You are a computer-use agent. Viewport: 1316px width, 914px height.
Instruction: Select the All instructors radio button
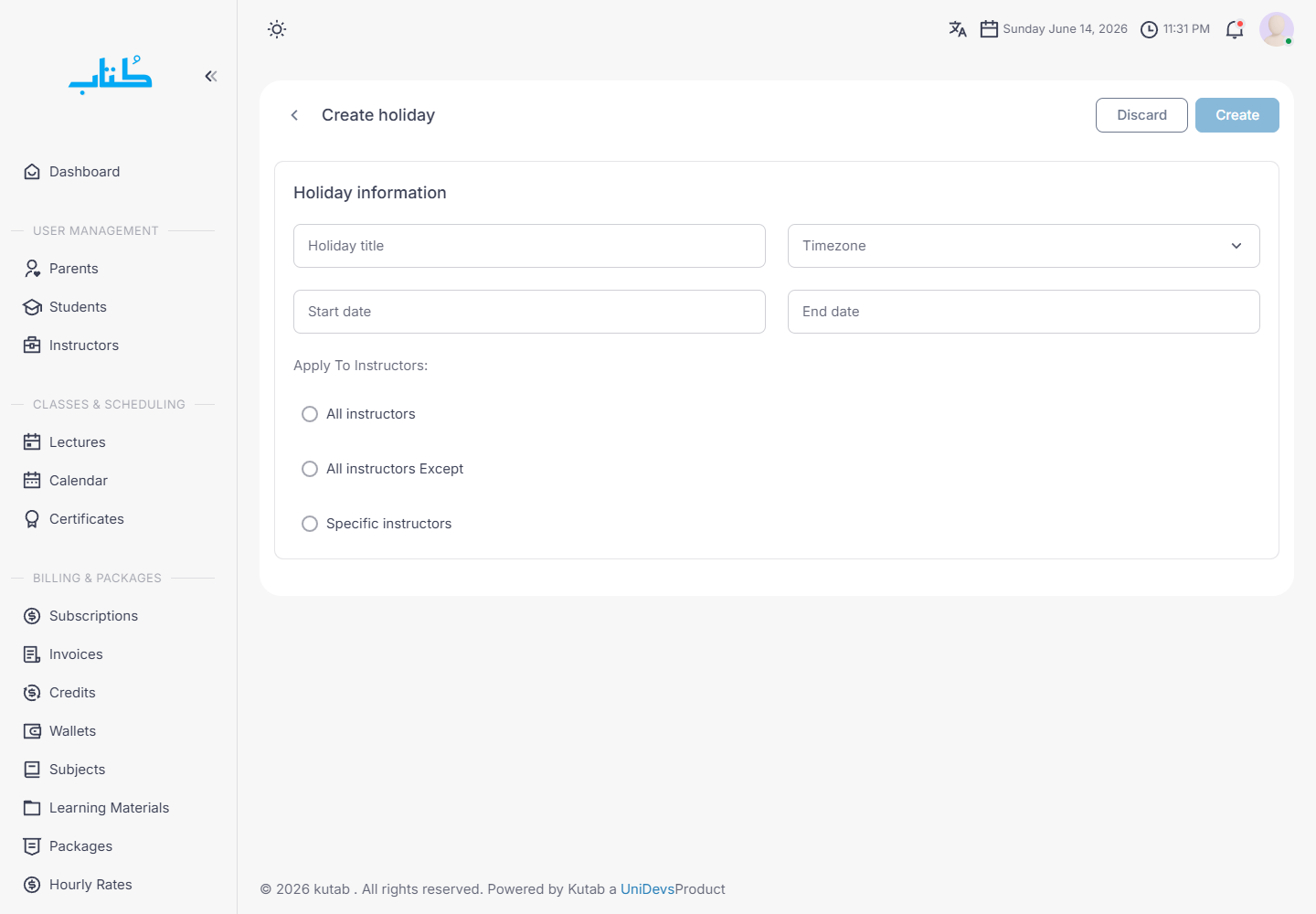(x=310, y=414)
